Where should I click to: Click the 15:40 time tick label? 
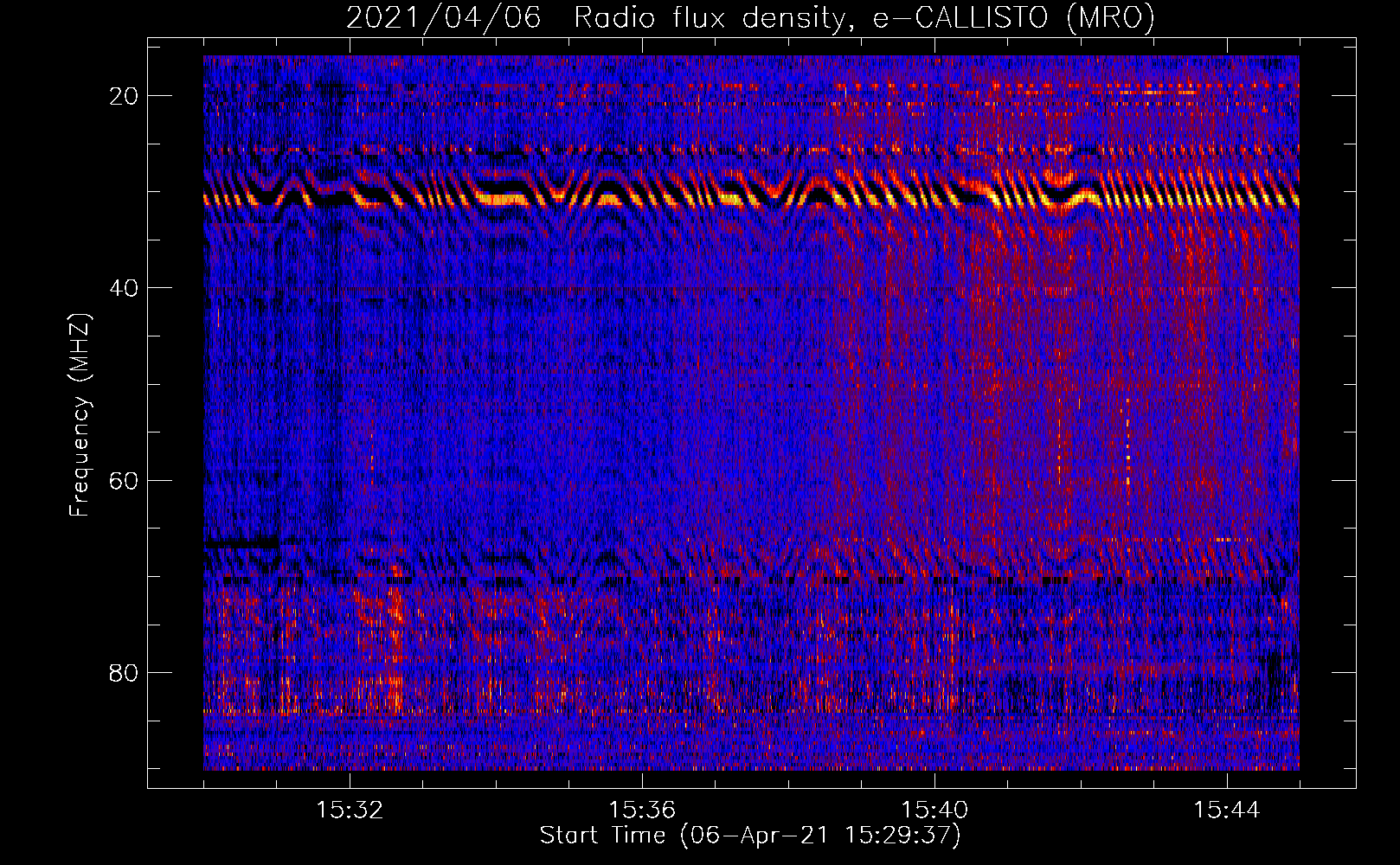pos(934,811)
